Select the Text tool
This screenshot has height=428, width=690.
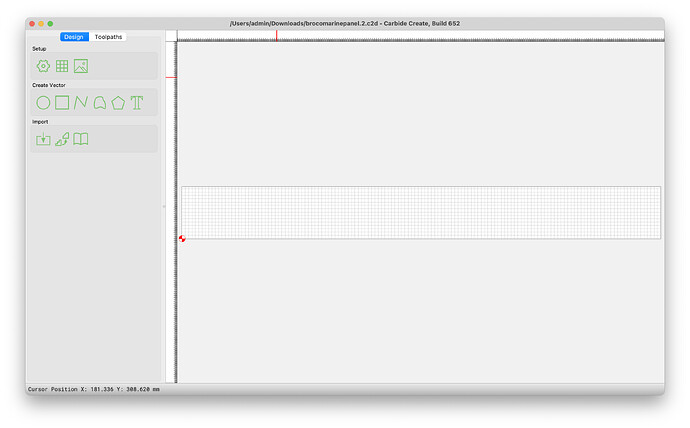[x=137, y=103]
